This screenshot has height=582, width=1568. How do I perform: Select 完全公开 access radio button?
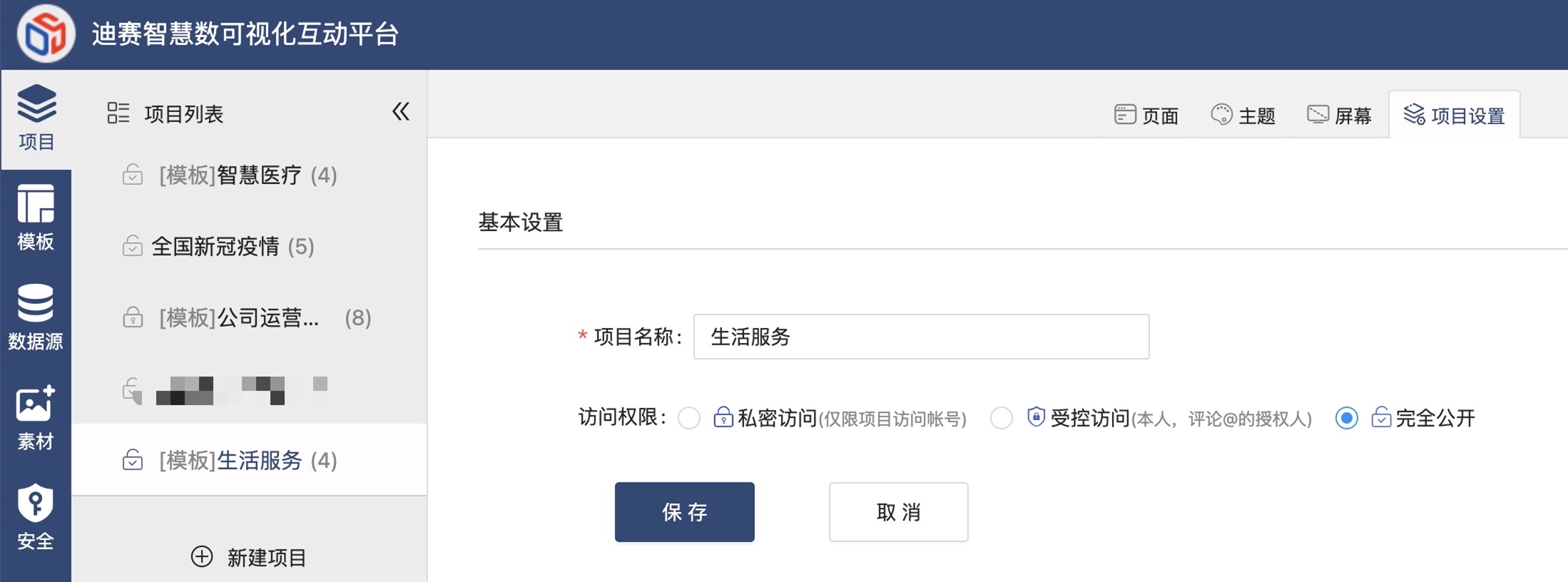point(1346,418)
